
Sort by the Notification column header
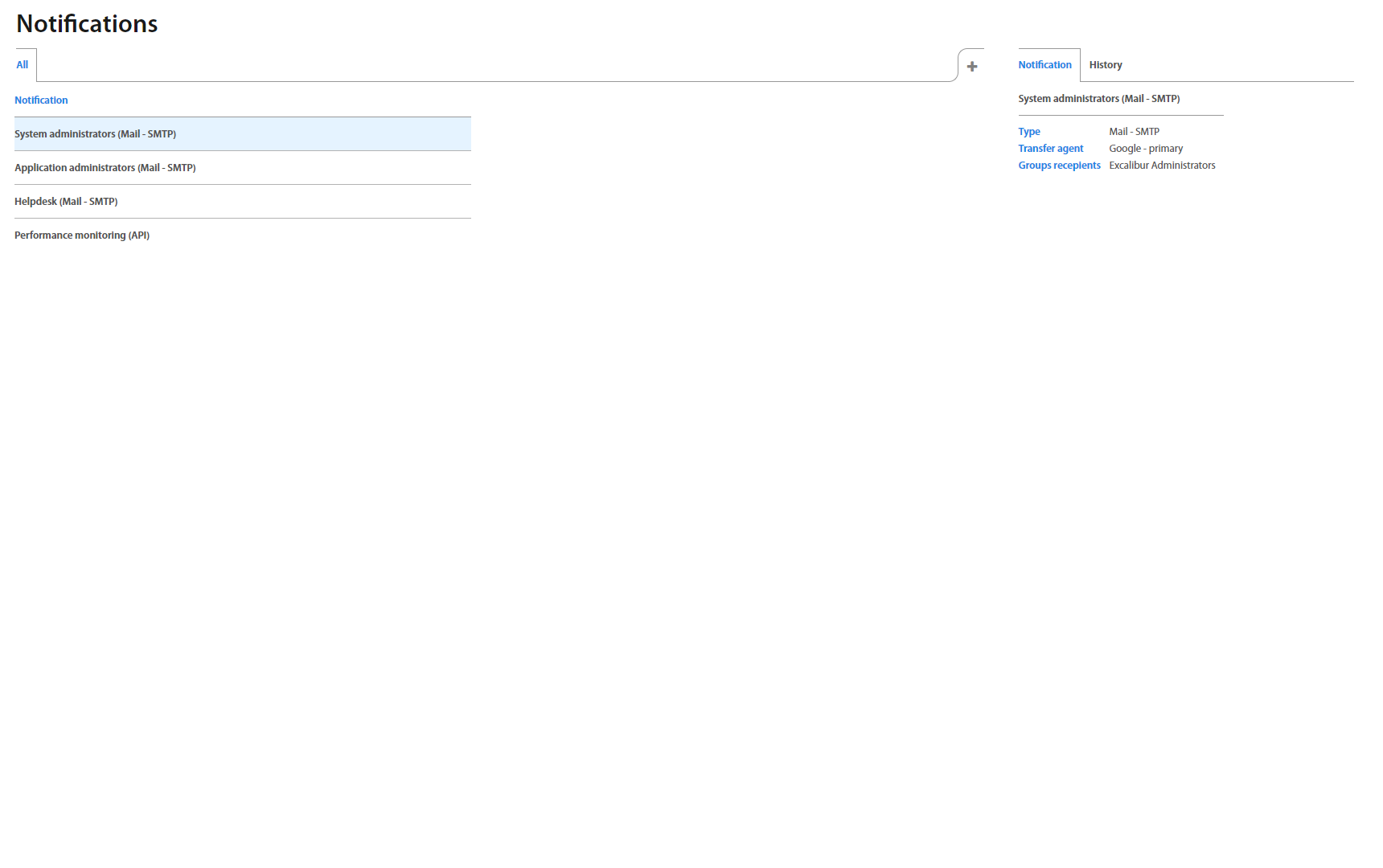point(41,100)
